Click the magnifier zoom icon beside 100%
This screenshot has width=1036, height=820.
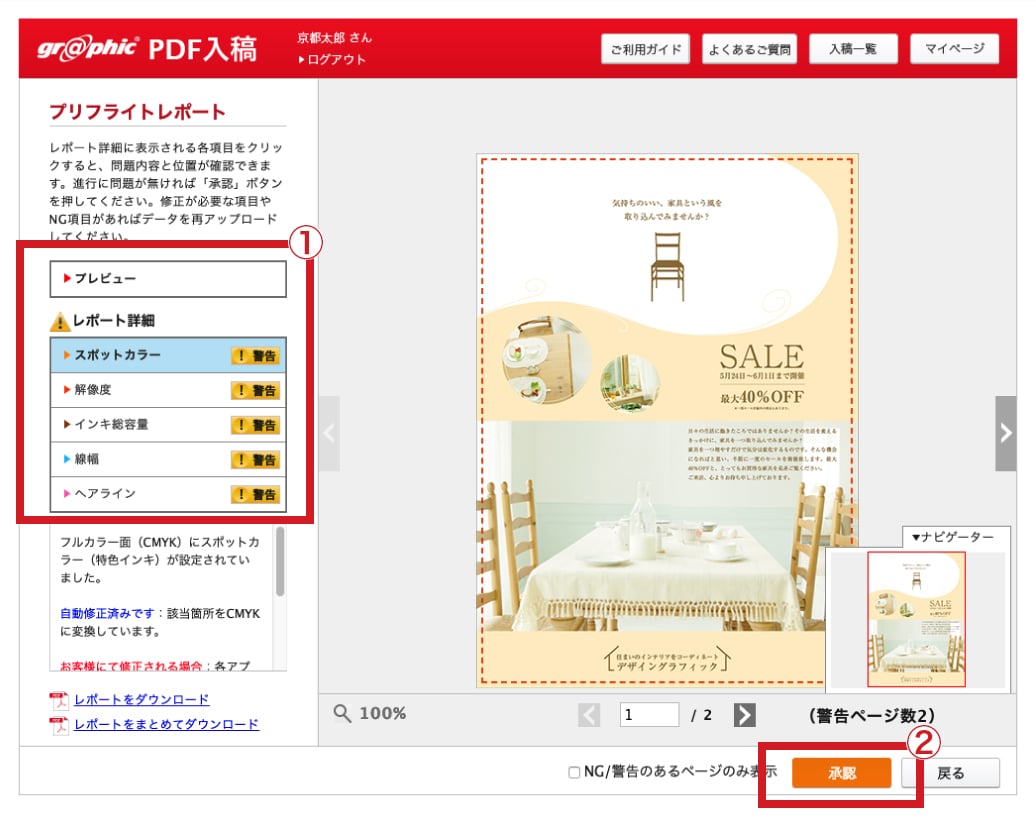(x=343, y=713)
